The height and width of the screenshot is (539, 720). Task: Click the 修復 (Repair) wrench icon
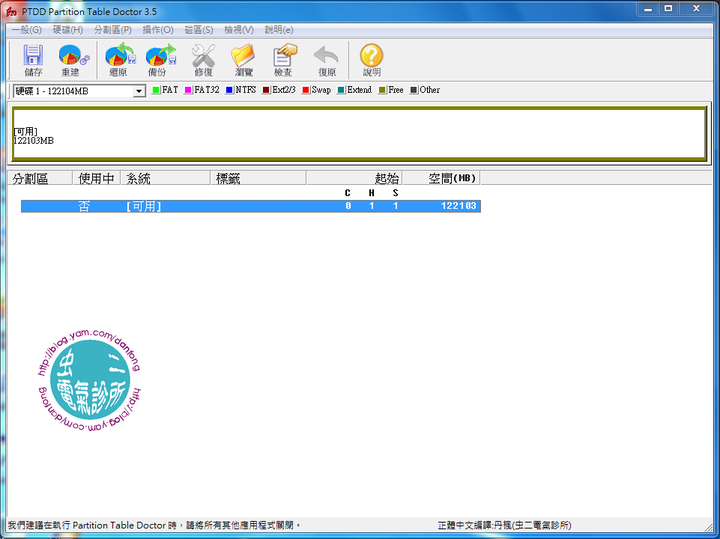(x=203, y=60)
